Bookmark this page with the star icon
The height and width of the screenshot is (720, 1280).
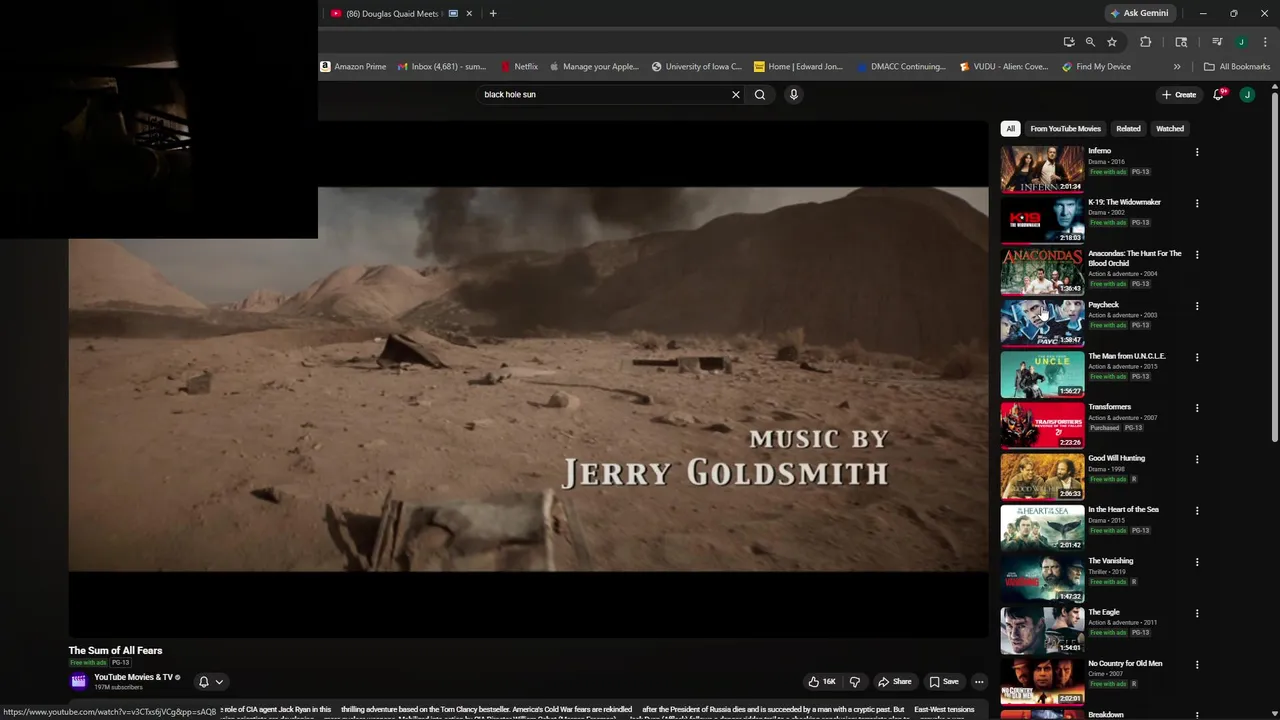(x=1112, y=42)
